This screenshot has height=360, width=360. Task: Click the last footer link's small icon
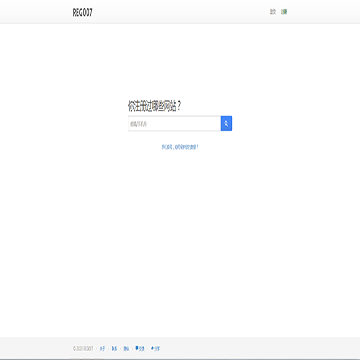[x=152, y=348]
